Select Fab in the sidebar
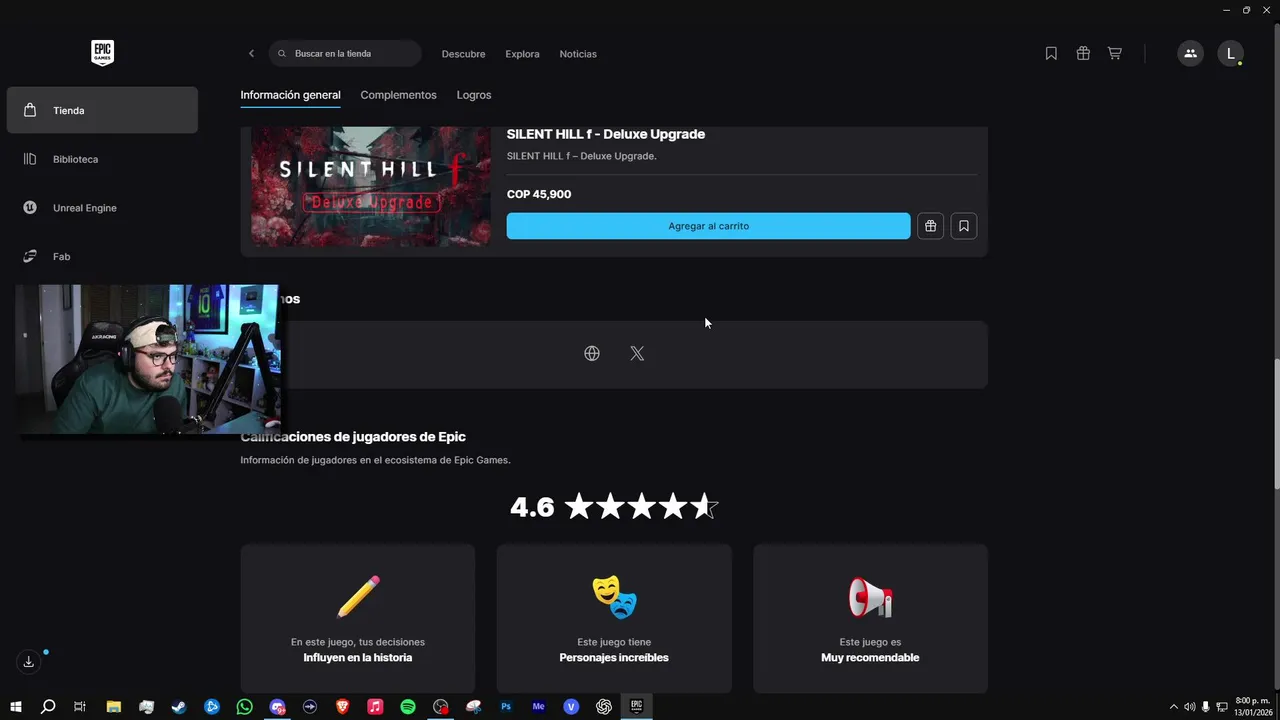1280x720 pixels. point(102,256)
